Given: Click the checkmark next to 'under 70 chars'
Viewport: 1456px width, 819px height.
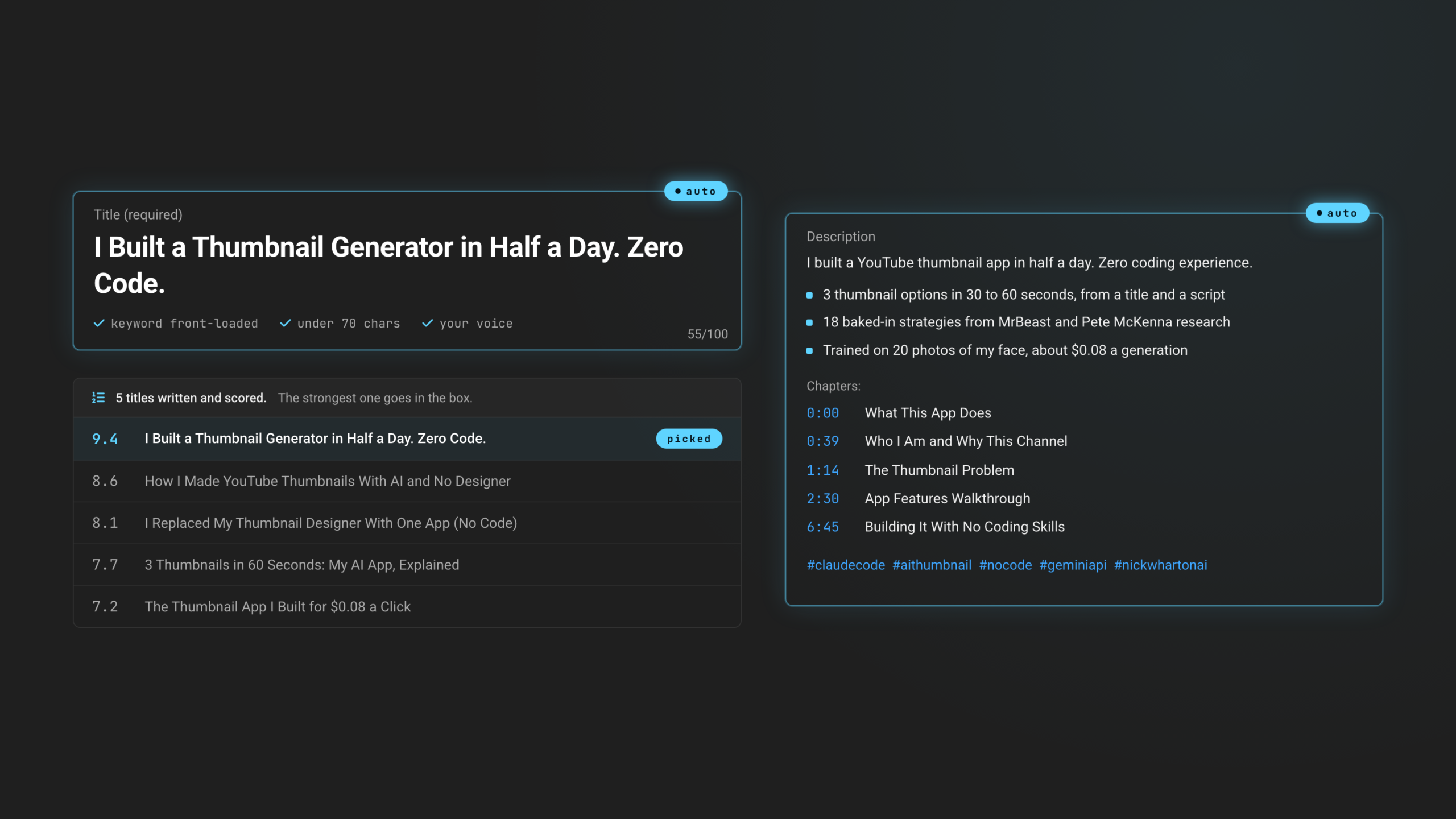Looking at the screenshot, I should click(286, 323).
